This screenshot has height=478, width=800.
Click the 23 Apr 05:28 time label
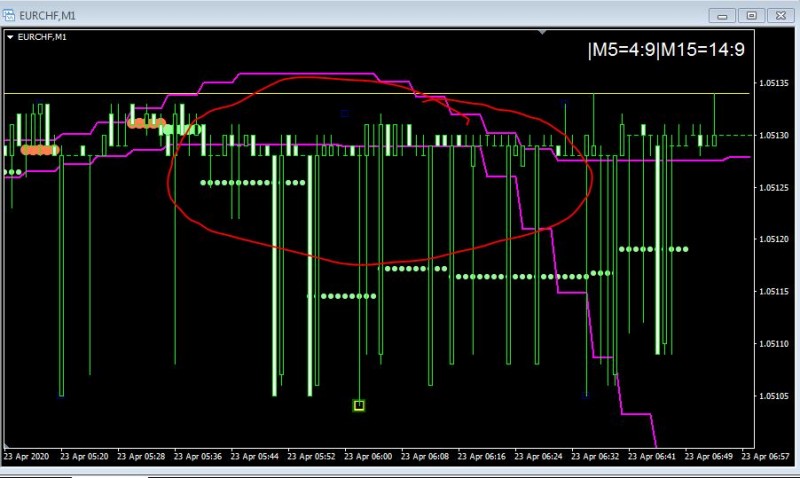[x=141, y=456]
